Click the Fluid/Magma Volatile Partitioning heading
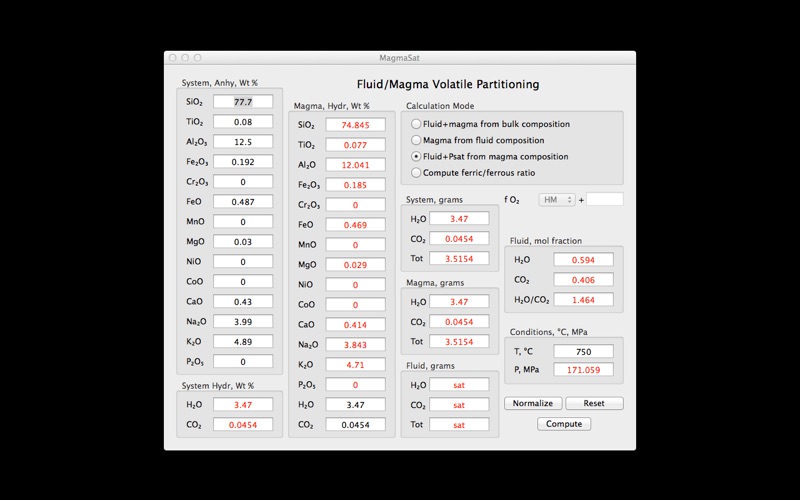The height and width of the screenshot is (500, 800). 447,84
